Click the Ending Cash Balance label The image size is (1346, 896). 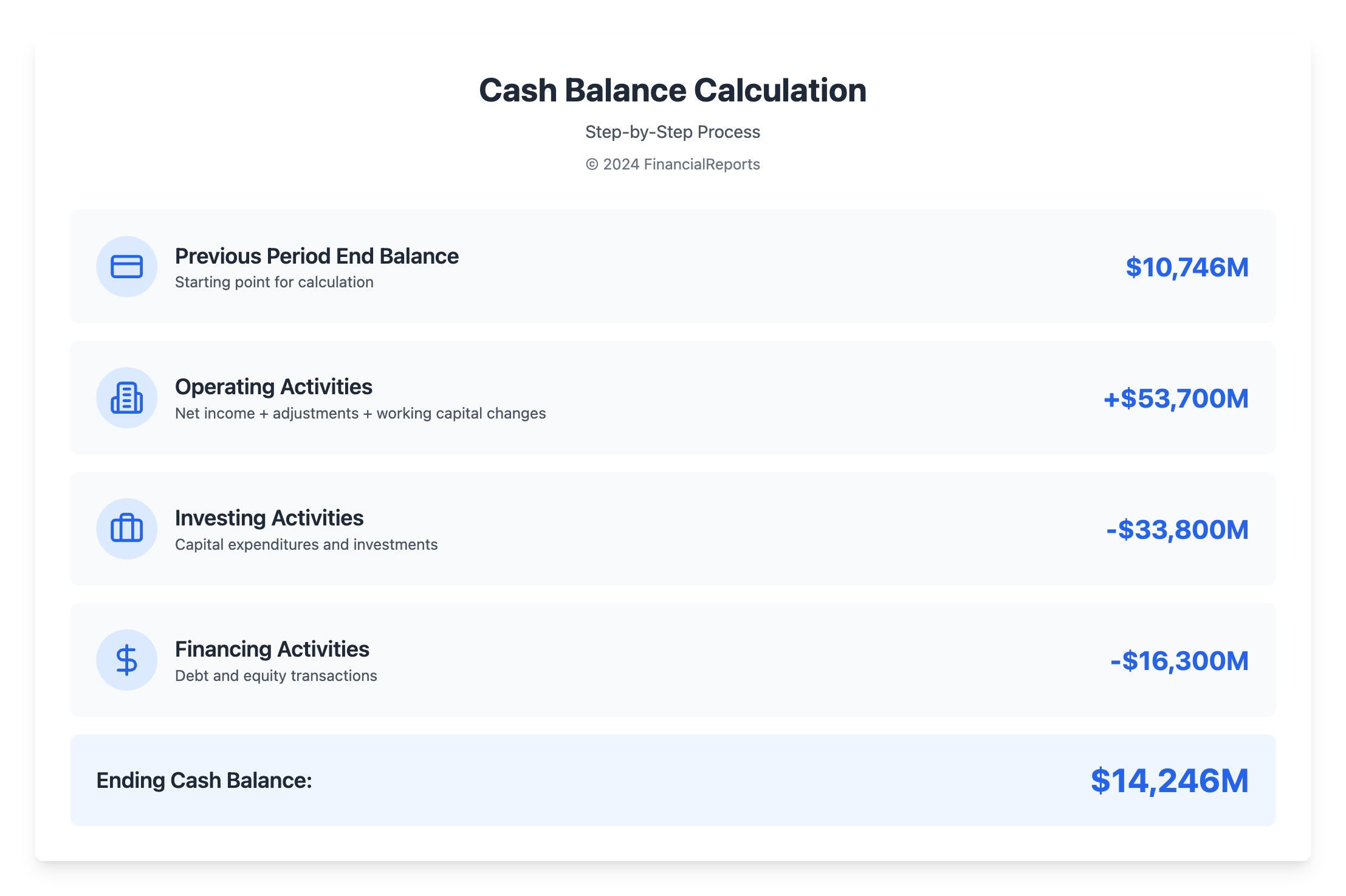[204, 781]
